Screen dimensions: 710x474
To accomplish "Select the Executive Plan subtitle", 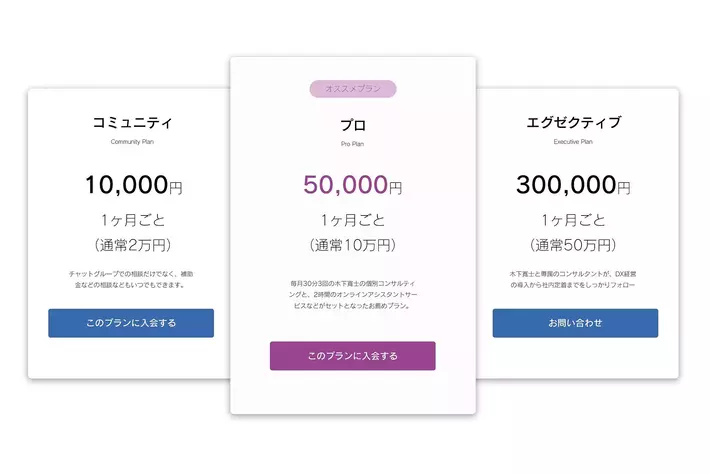I will click(573, 142).
